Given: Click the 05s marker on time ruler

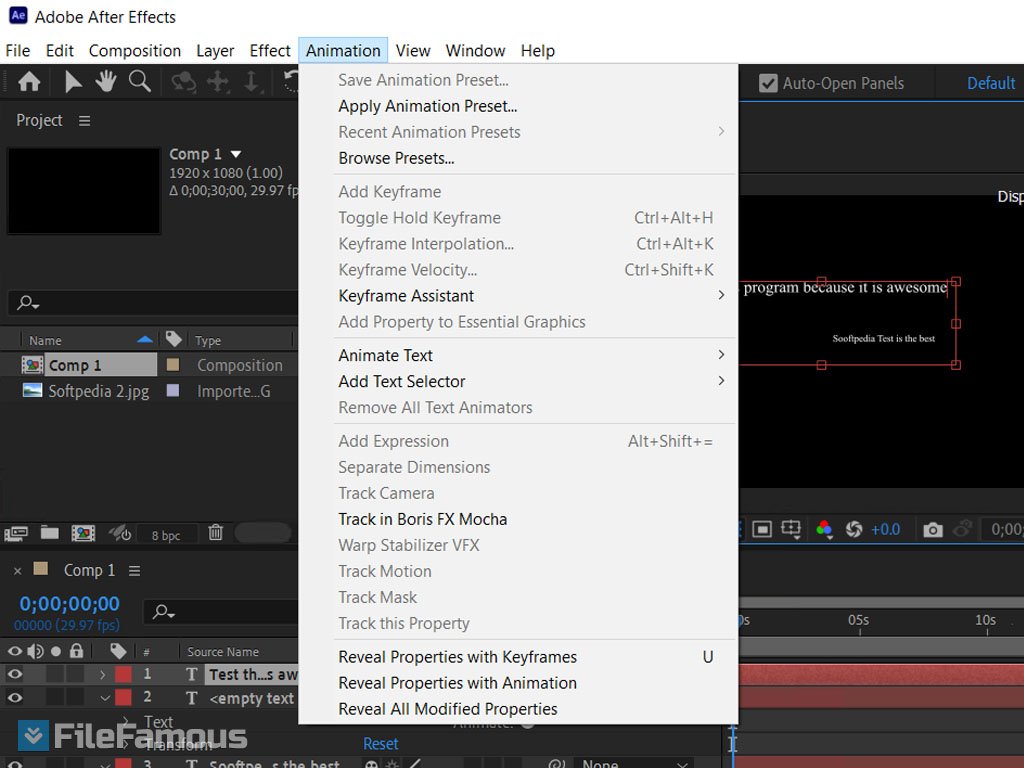Looking at the screenshot, I should (x=858, y=620).
